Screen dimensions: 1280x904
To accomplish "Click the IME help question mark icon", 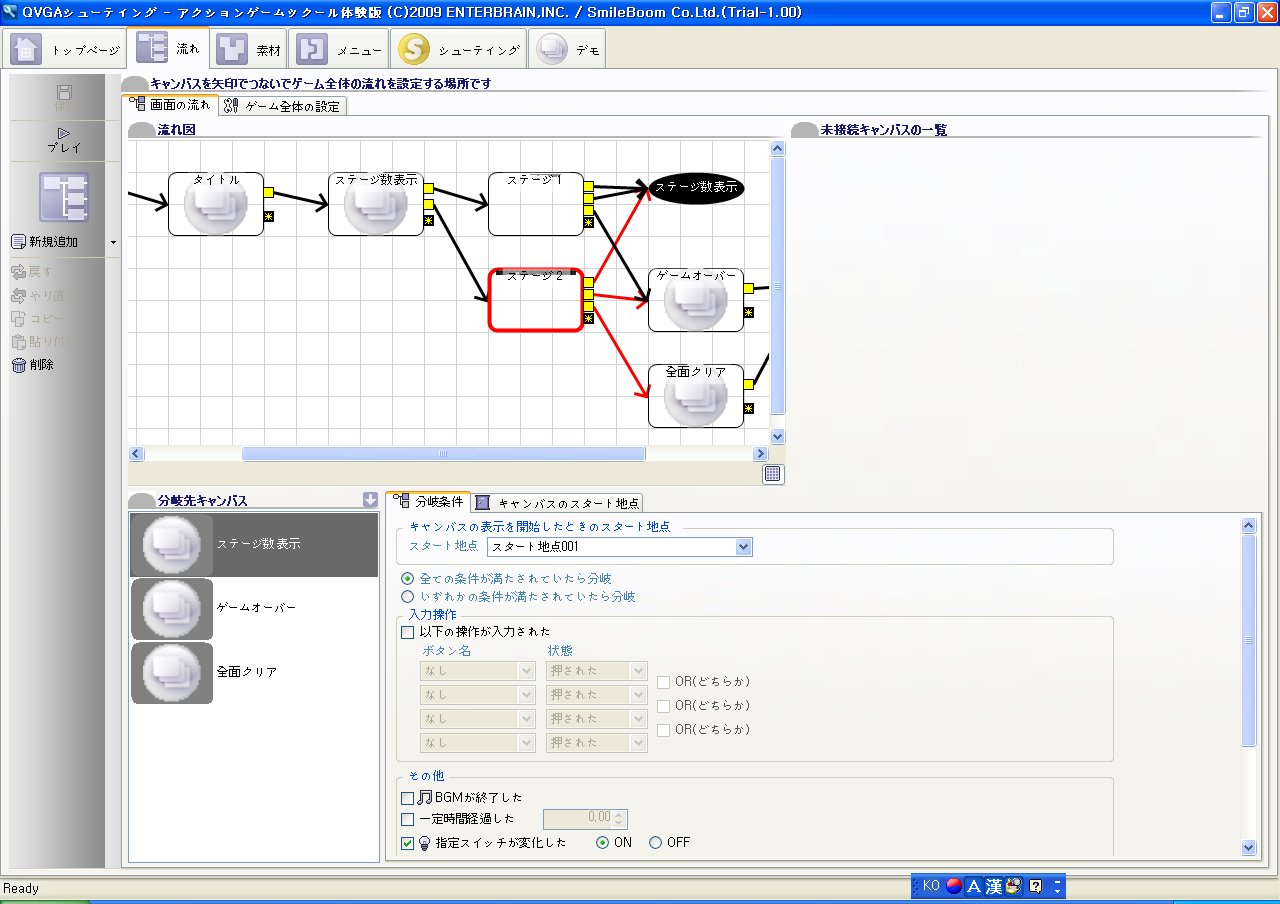I will (x=1035, y=886).
